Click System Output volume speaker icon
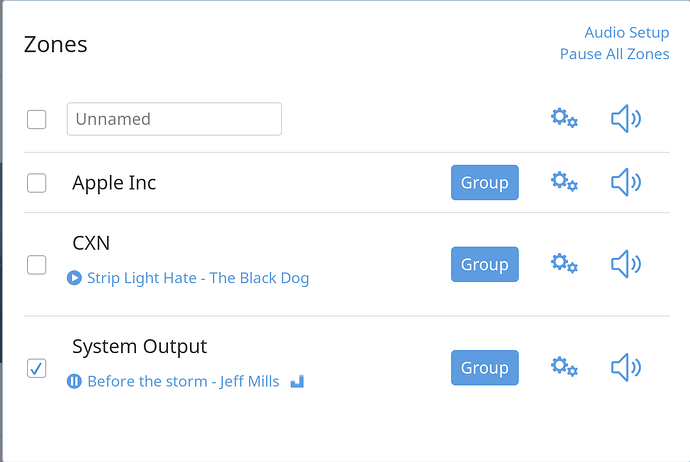The image size is (690, 462). coord(626,367)
